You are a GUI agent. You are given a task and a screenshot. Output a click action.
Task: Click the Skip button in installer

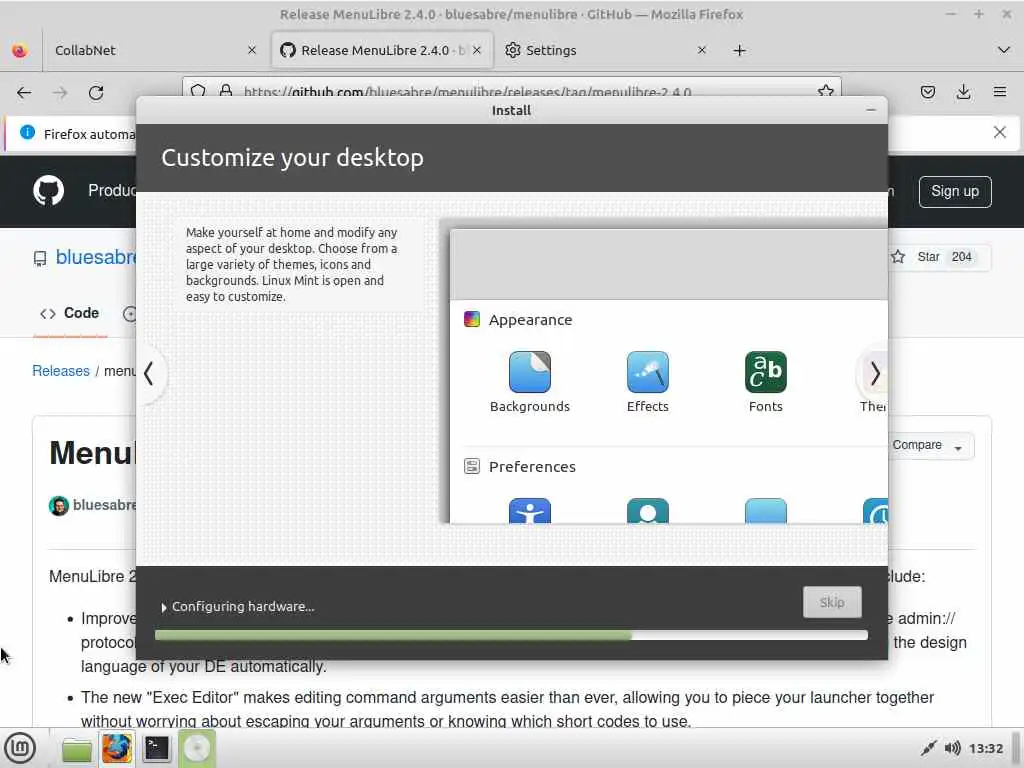(x=832, y=602)
